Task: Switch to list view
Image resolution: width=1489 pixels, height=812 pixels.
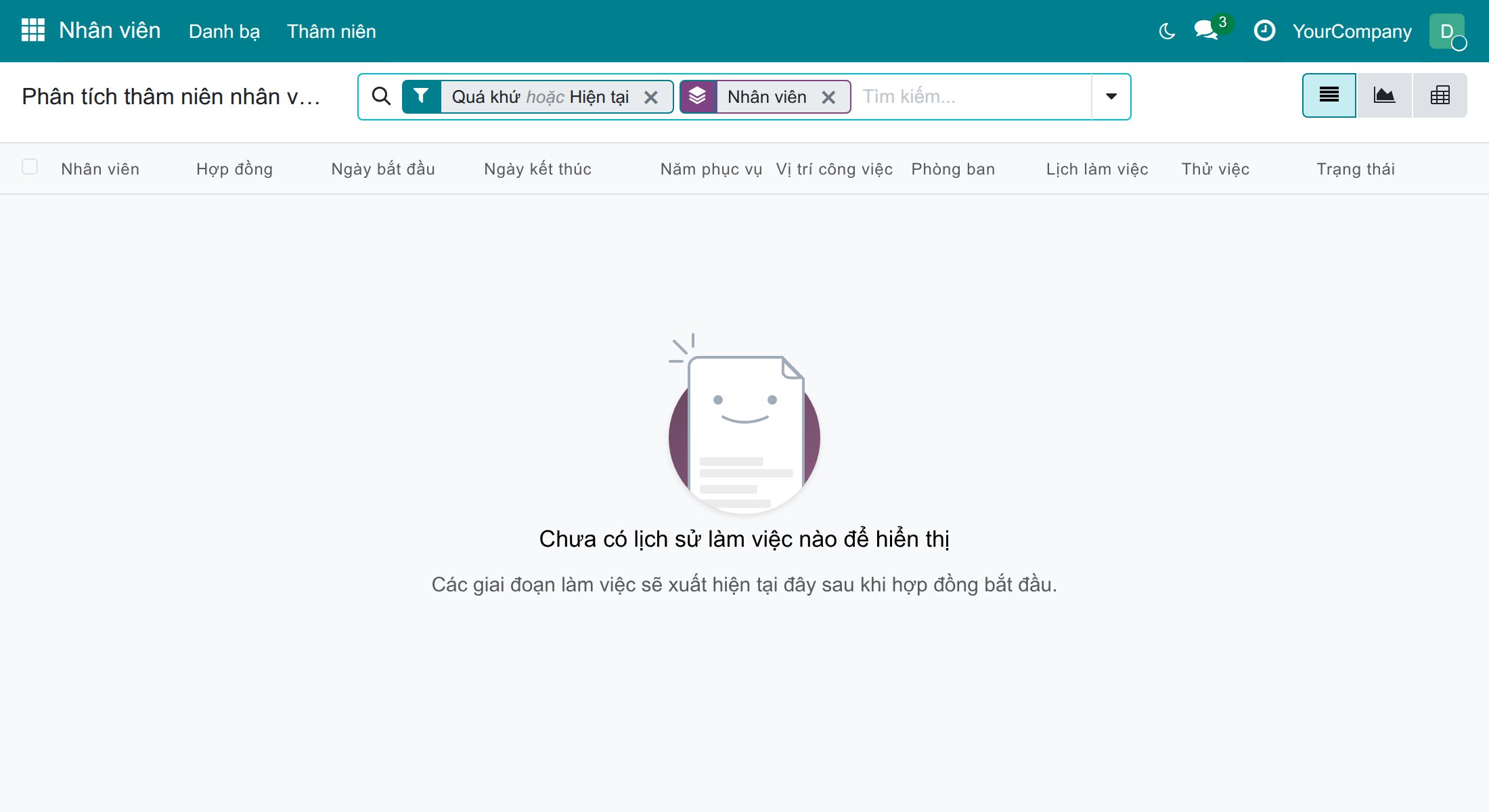Action: 1329,95
